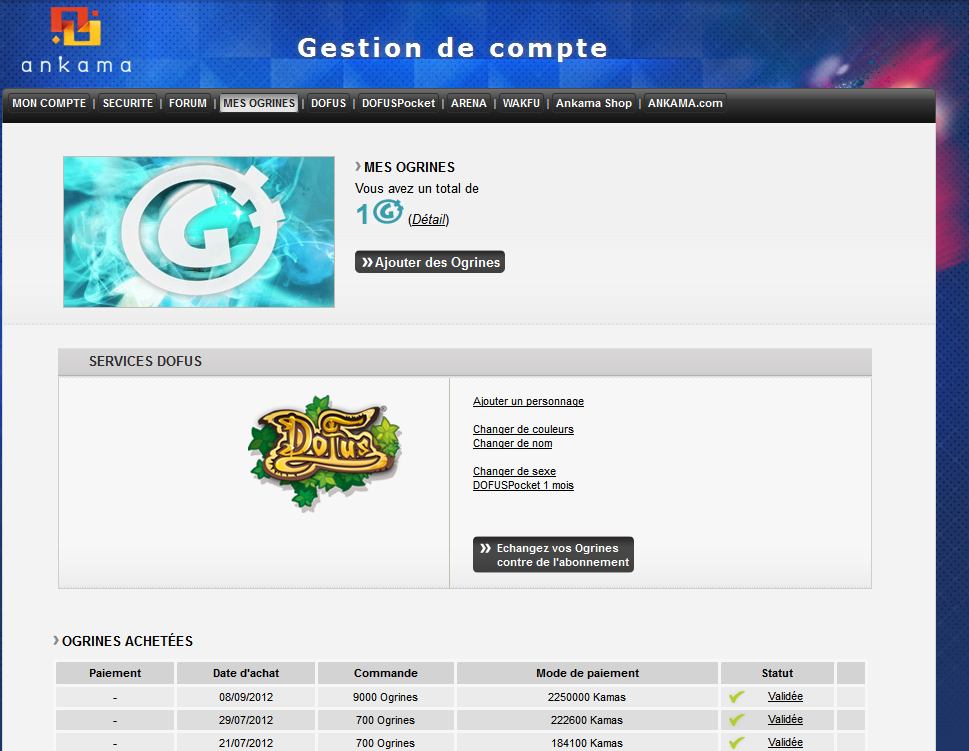
Task: Click the SERVICES DOFUS section header
Action: pyautogui.click(x=465, y=362)
